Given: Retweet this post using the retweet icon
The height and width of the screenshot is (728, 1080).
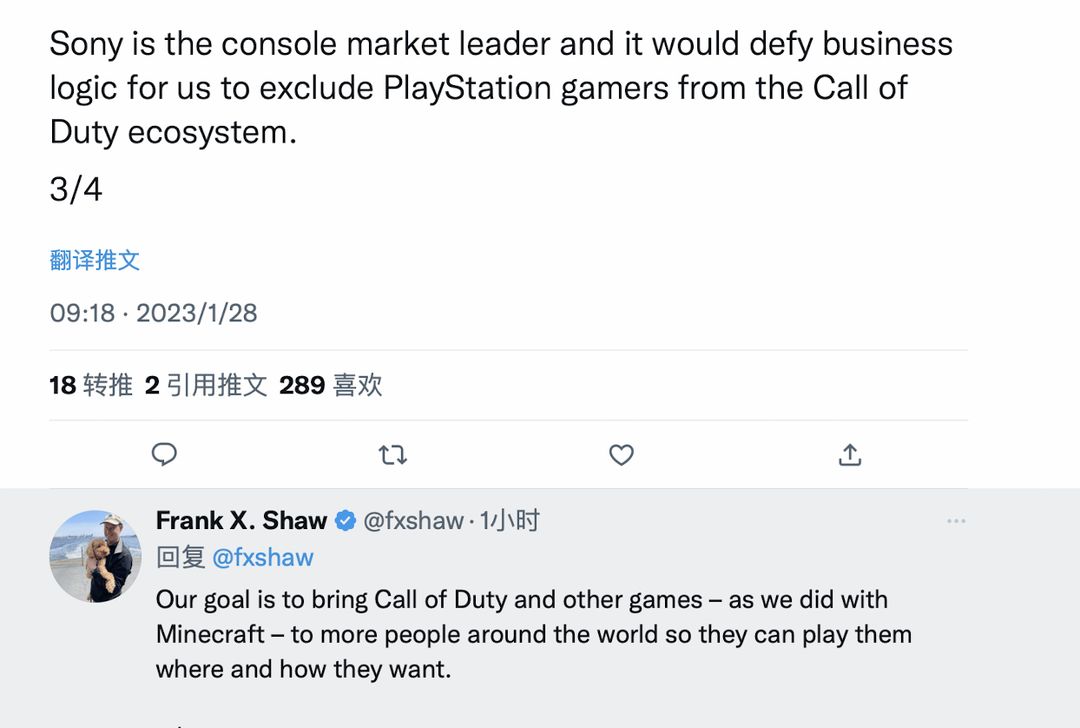Looking at the screenshot, I should [393, 455].
